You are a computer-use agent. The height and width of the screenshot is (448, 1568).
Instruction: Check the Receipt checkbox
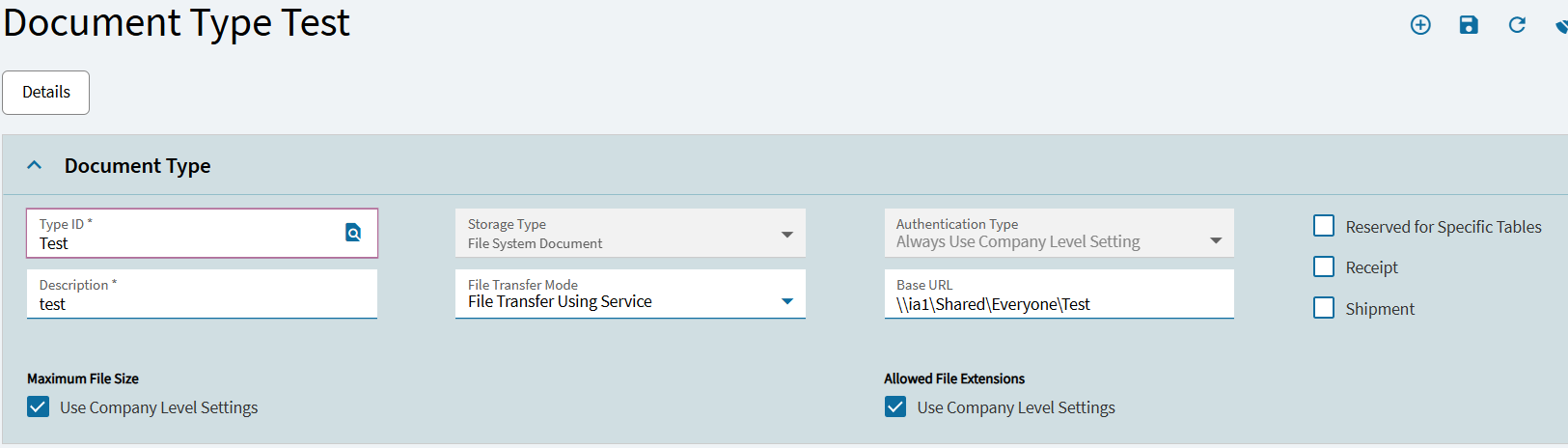(1324, 266)
